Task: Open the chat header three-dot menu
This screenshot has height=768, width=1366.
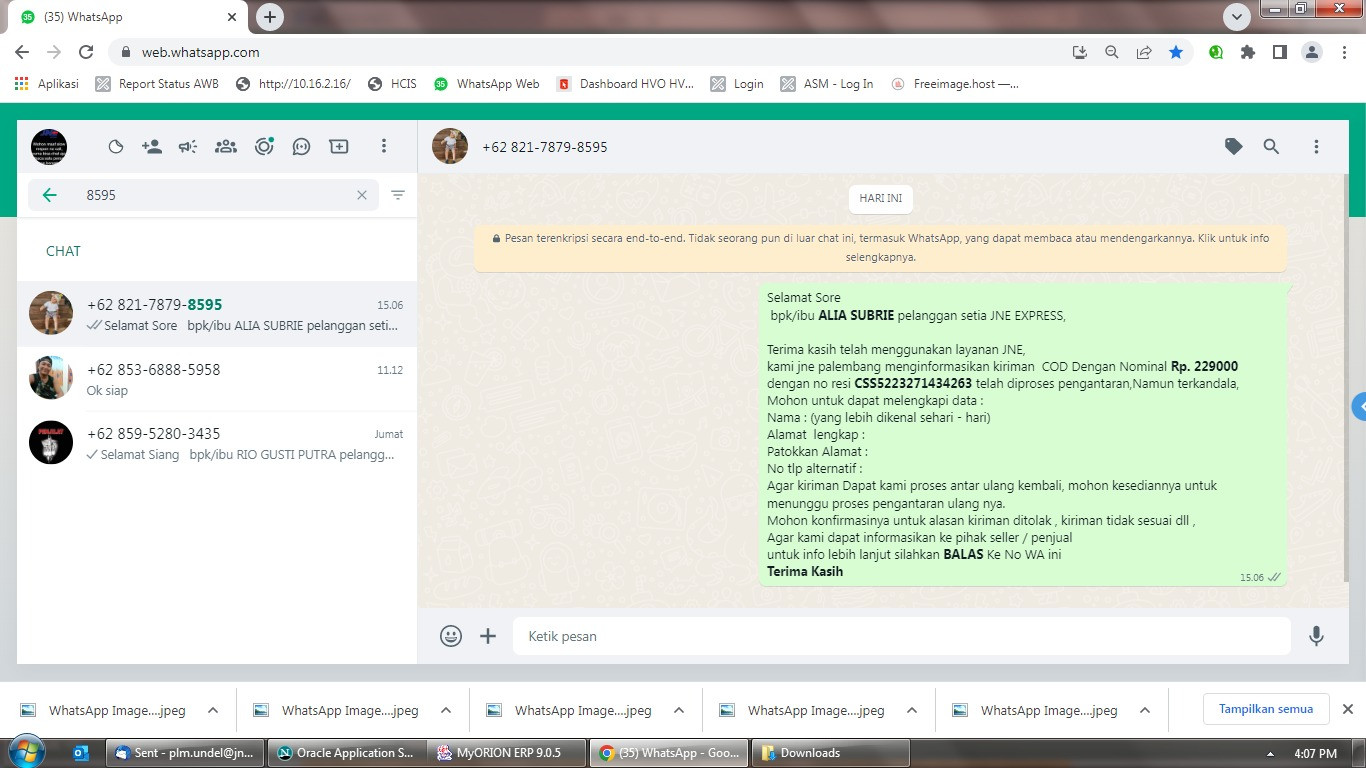Action: tap(1316, 147)
